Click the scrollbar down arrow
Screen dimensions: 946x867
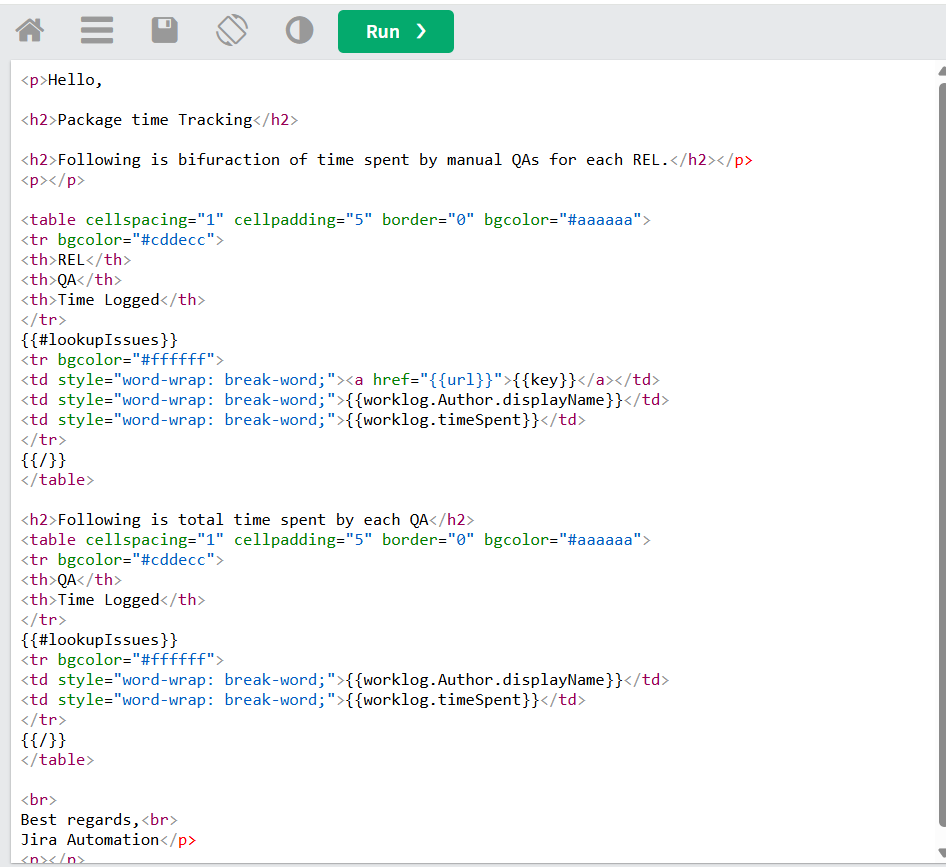click(942, 853)
